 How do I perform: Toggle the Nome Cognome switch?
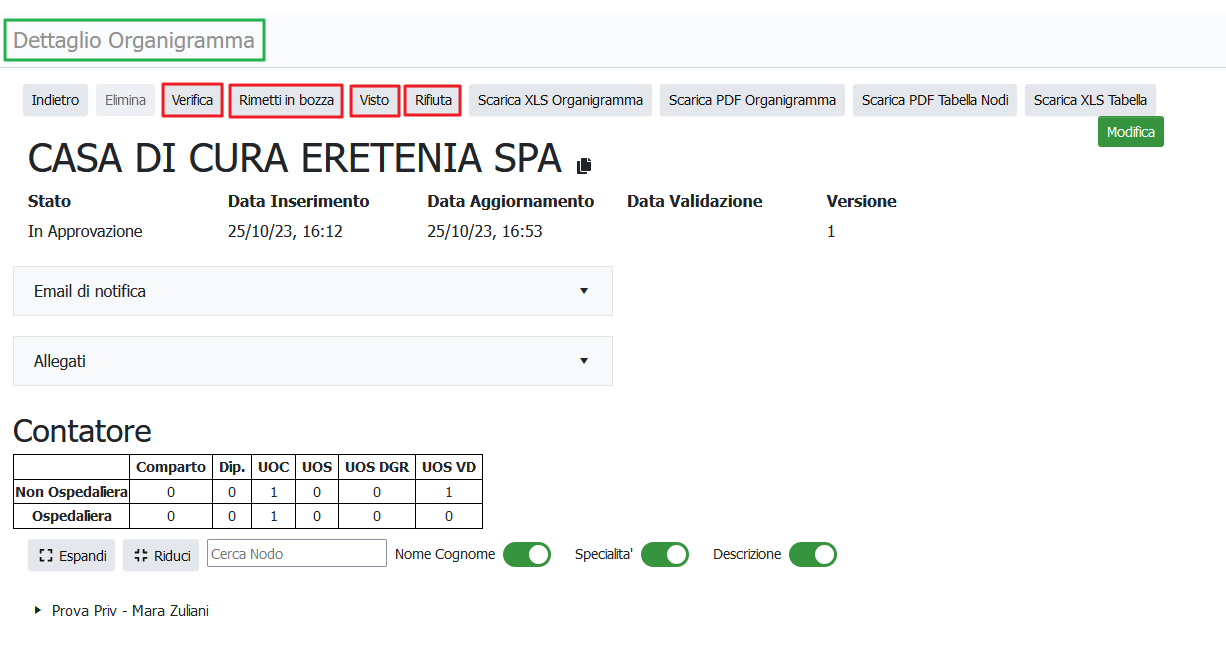[x=527, y=554]
